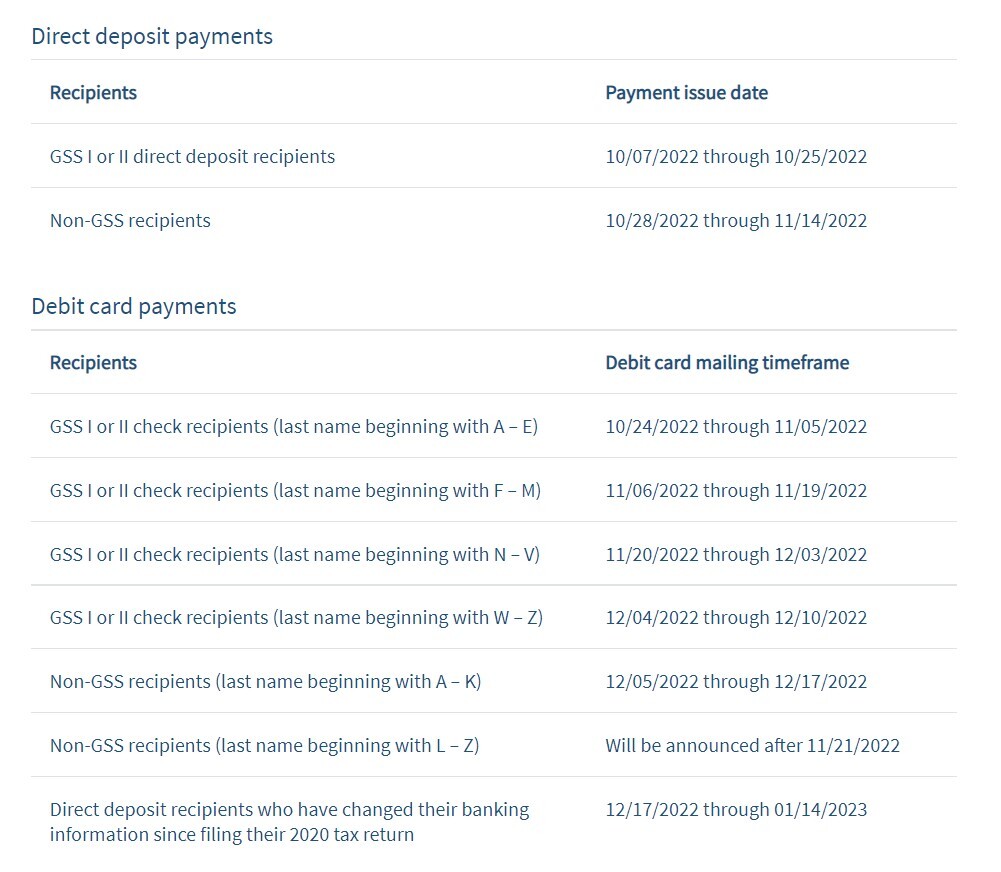Image resolution: width=1001 pixels, height=872 pixels.
Task: Click the date range 10/07/2022 through 10/25/2022
Action: (736, 157)
